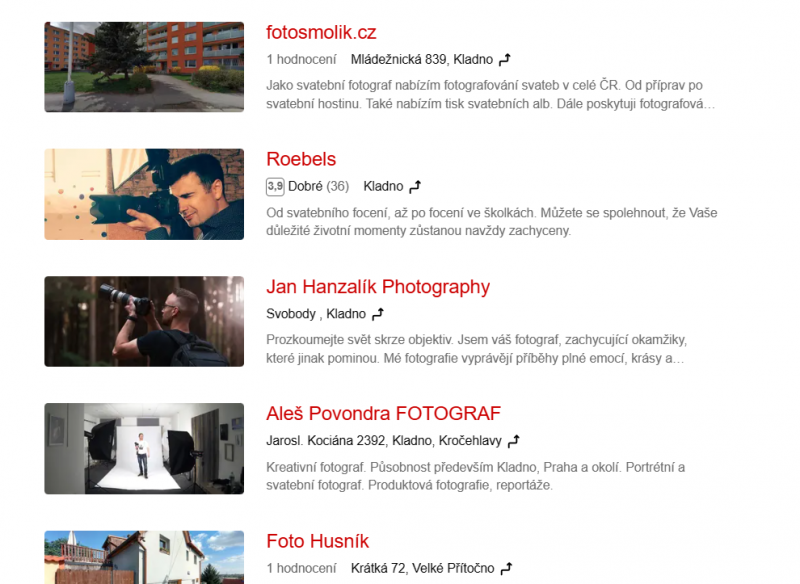Click the directions arrow next to Krátká 72, Velké Přítočno
The image size is (800, 584).
tap(506, 568)
